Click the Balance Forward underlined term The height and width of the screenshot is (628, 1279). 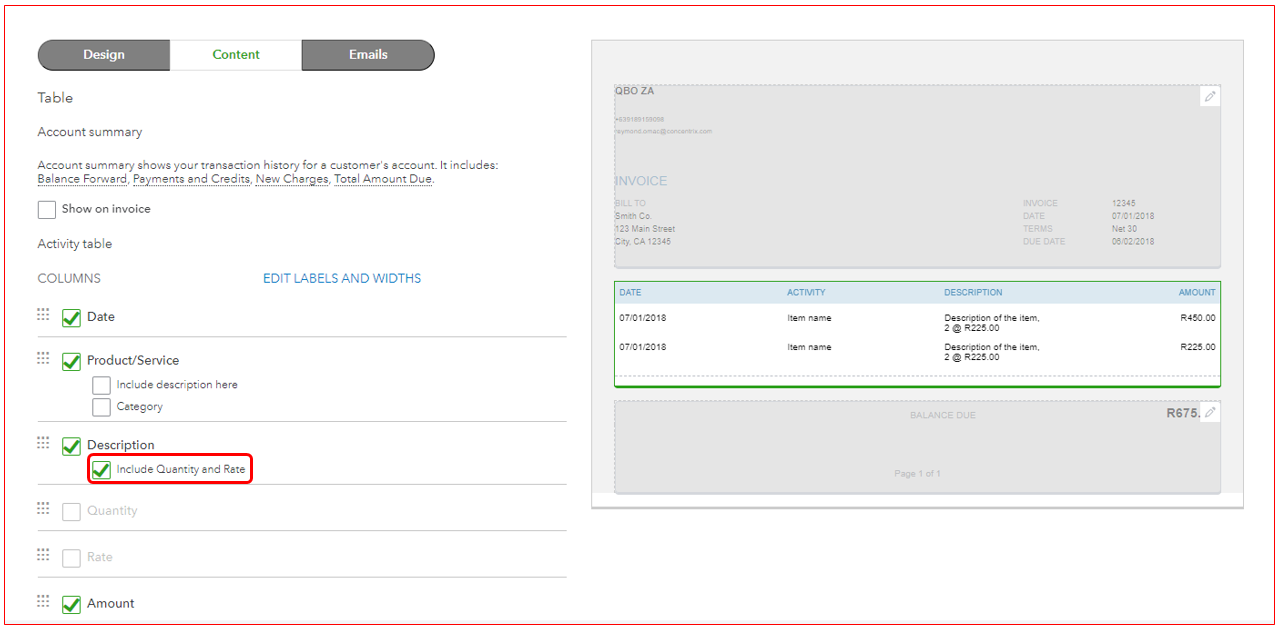[82, 179]
